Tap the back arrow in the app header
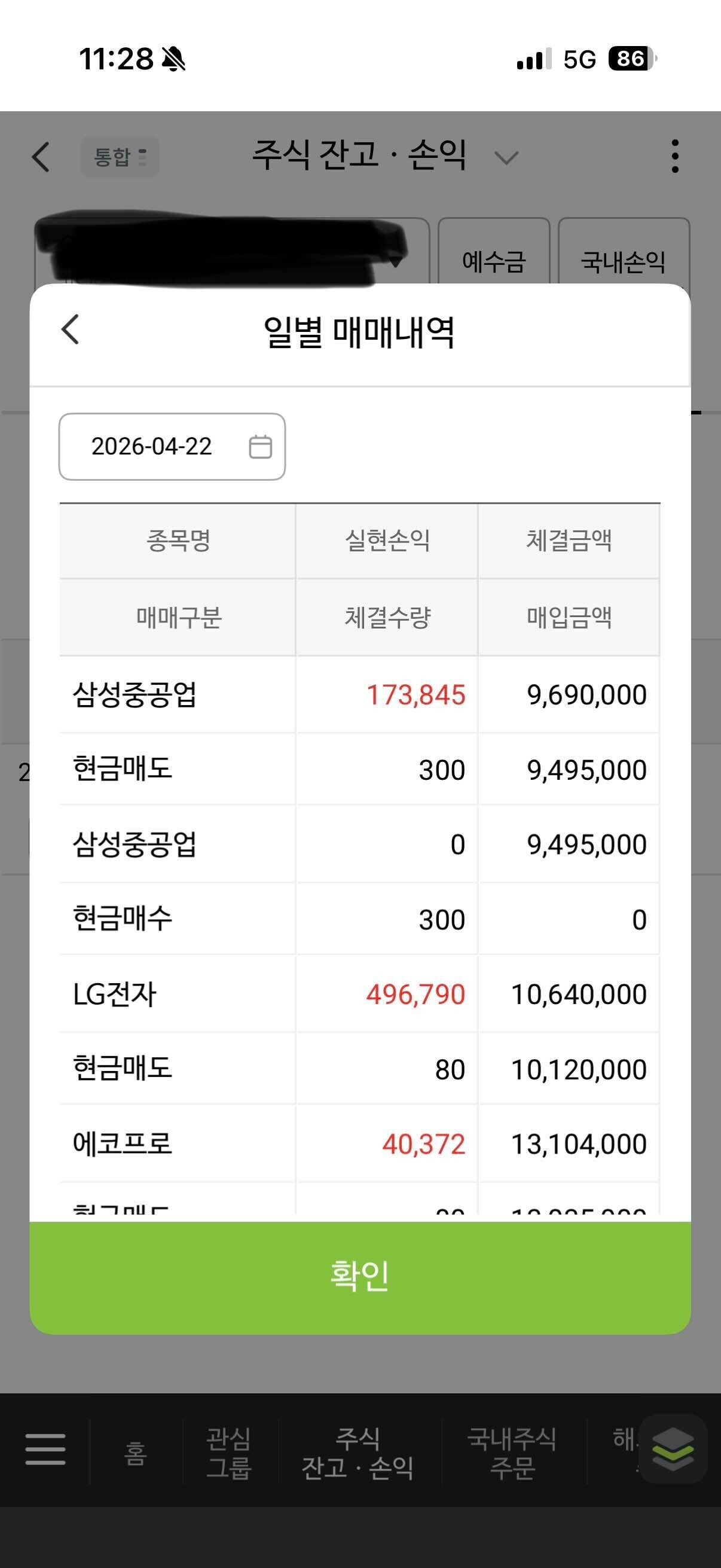Image resolution: width=721 pixels, height=1568 pixels. point(41,157)
